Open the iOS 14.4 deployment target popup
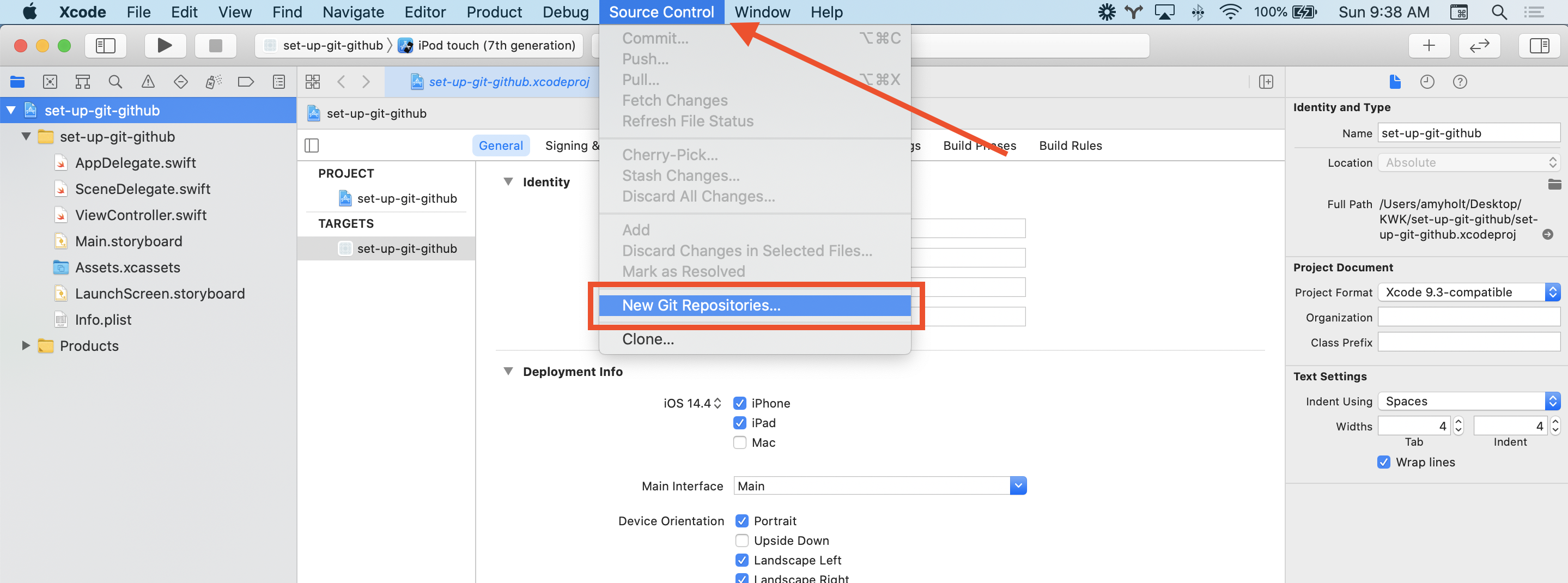The width and height of the screenshot is (1568, 583). pyautogui.click(x=692, y=404)
